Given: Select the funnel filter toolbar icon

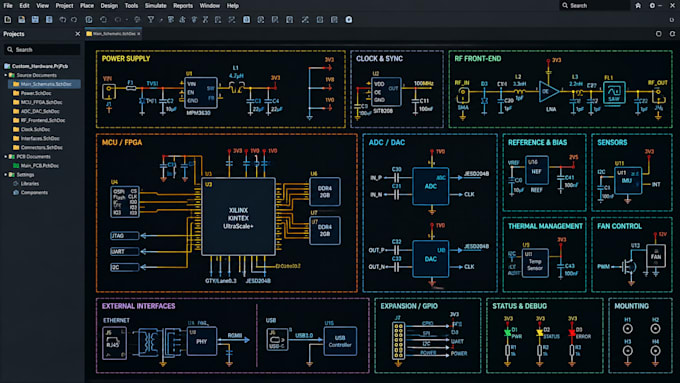Looking at the screenshot, I should (150, 20).
